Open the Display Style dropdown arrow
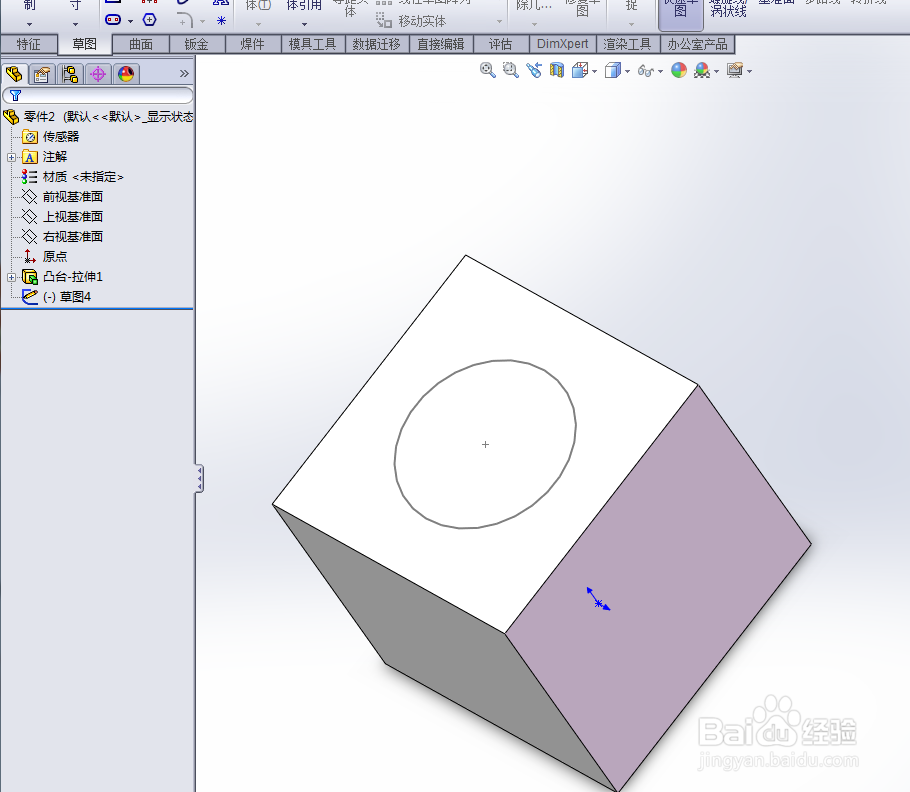 point(628,71)
